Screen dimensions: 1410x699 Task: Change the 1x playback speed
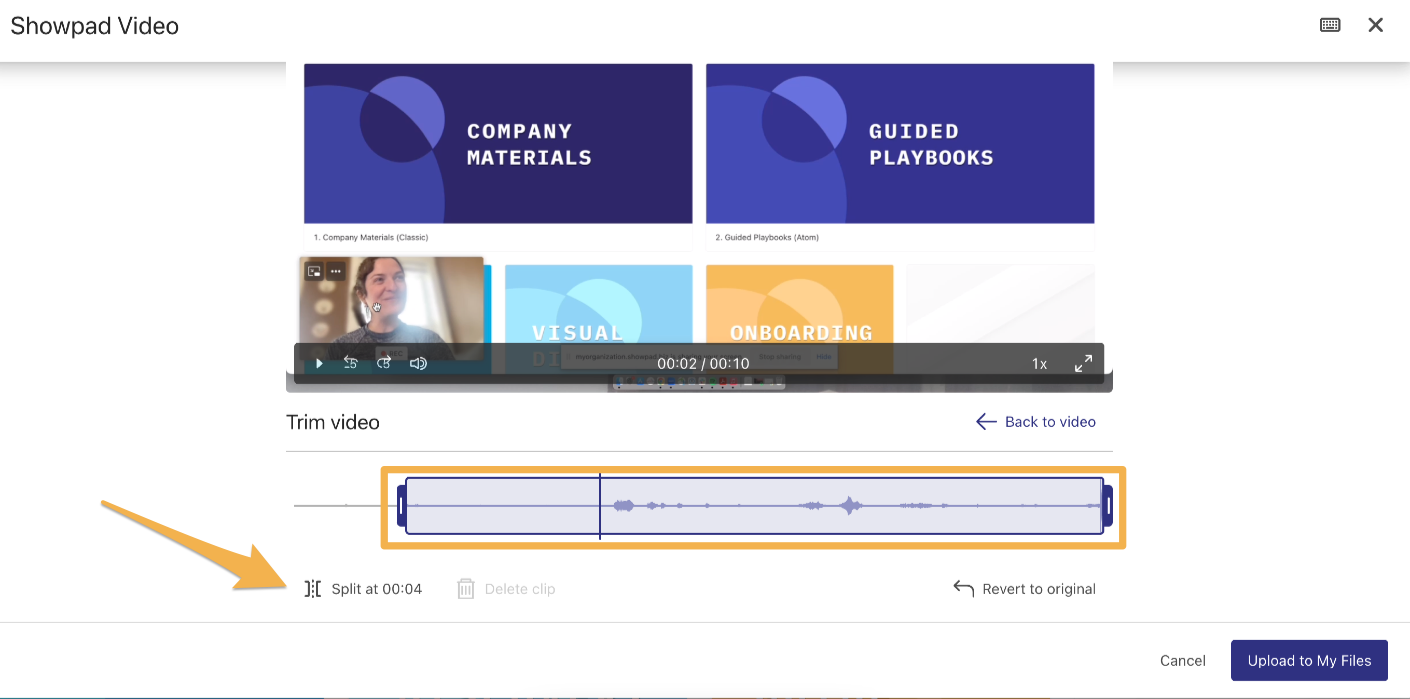[1040, 364]
